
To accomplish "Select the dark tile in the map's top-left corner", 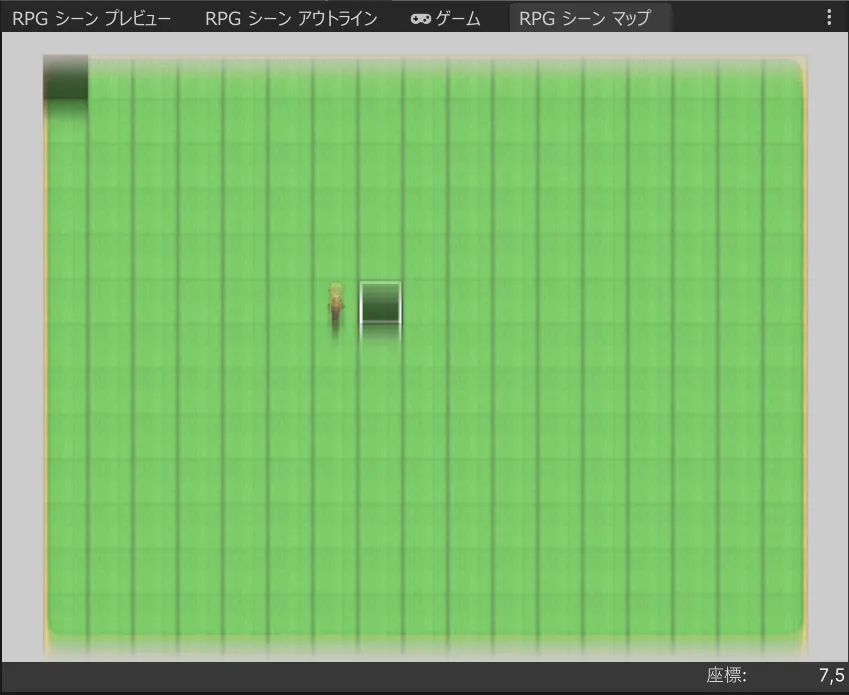I will (x=66, y=78).
